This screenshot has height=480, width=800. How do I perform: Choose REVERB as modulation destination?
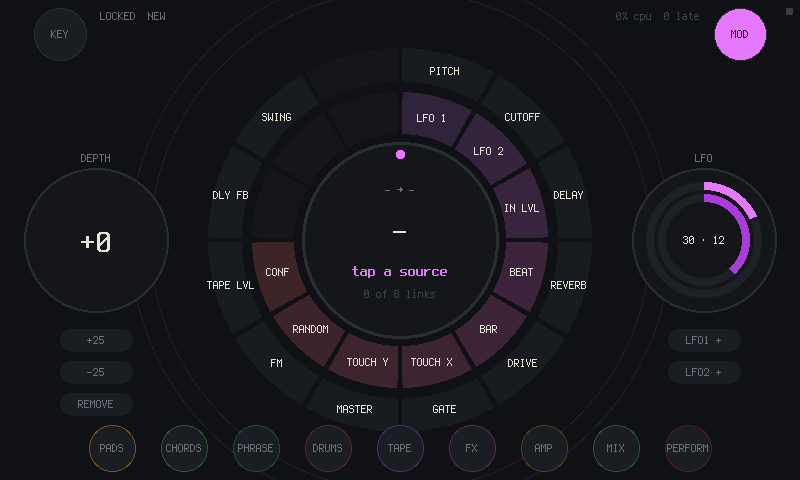click(568, 286)
